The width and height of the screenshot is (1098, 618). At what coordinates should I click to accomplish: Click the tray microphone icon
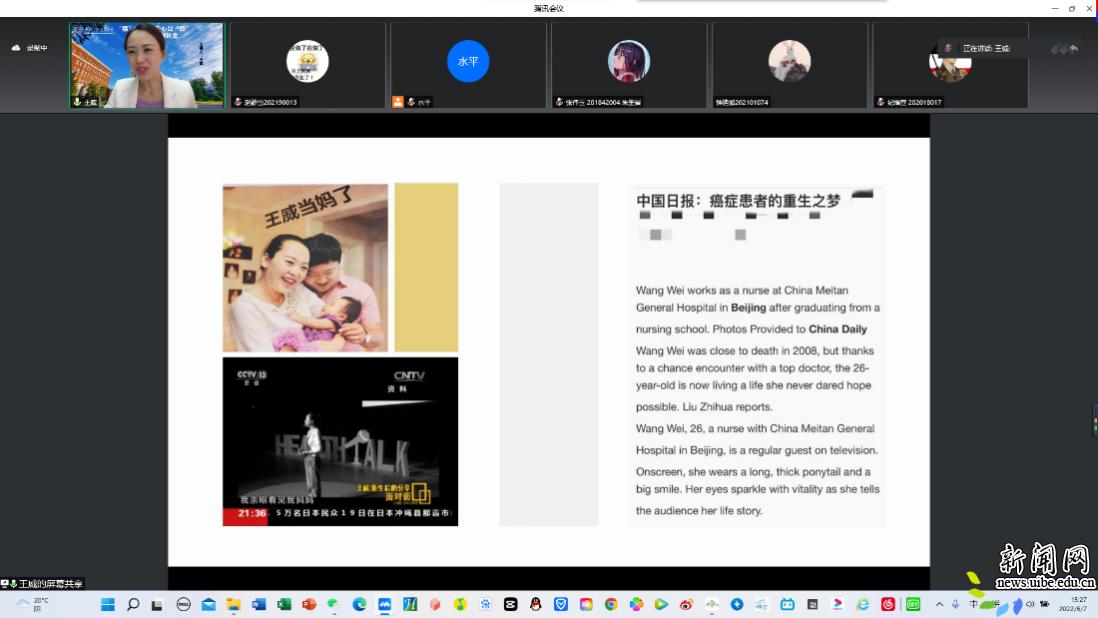pyautogui.click(x=955, y=605)
